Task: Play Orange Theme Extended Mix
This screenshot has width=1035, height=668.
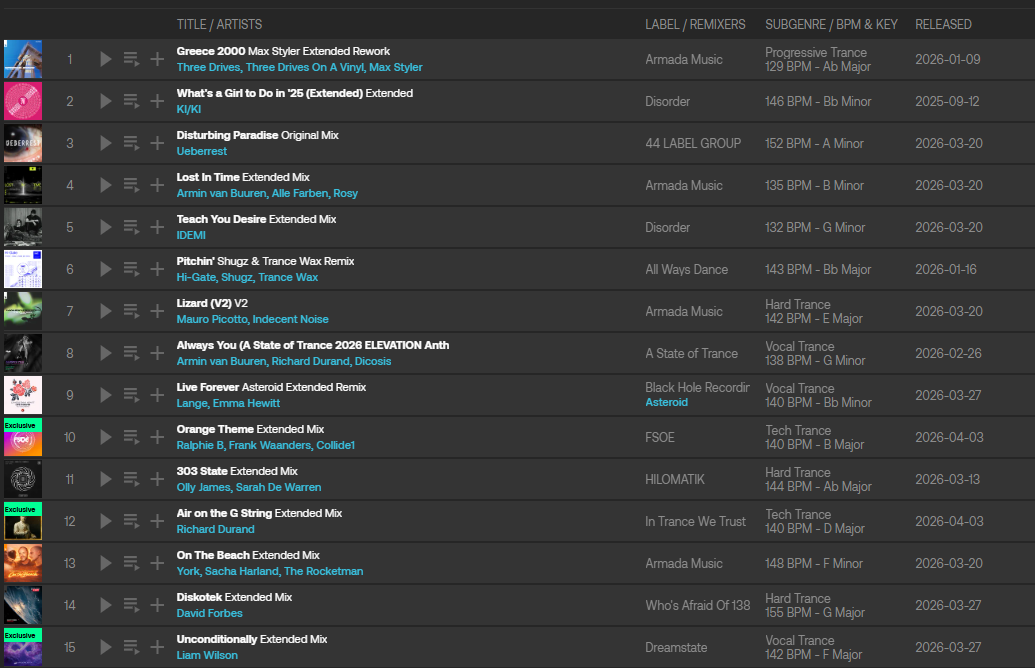Action: pyautogui.click(x=106, y=437)
